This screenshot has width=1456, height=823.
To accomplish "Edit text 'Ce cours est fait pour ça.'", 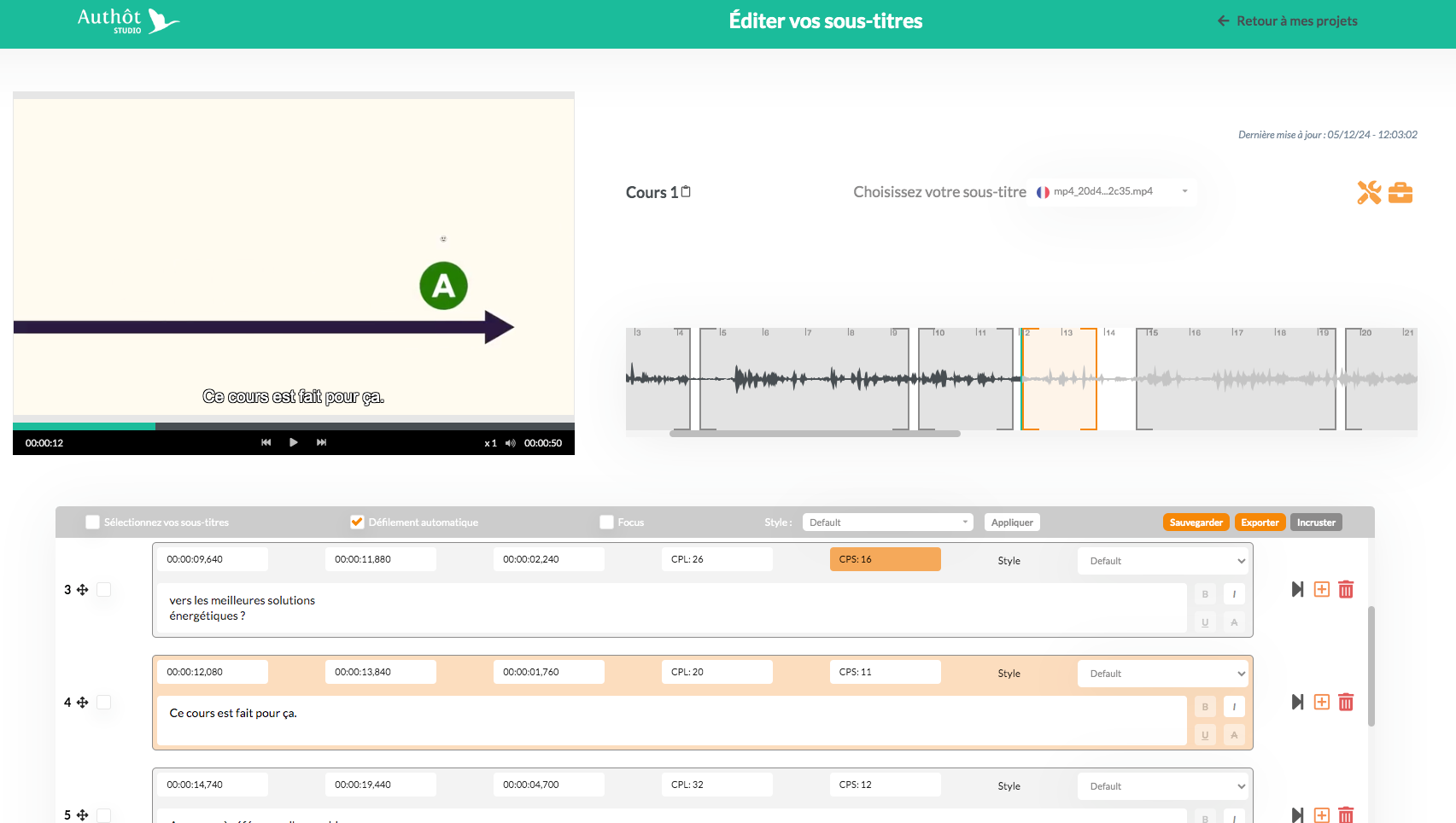I will pos(672,721).
